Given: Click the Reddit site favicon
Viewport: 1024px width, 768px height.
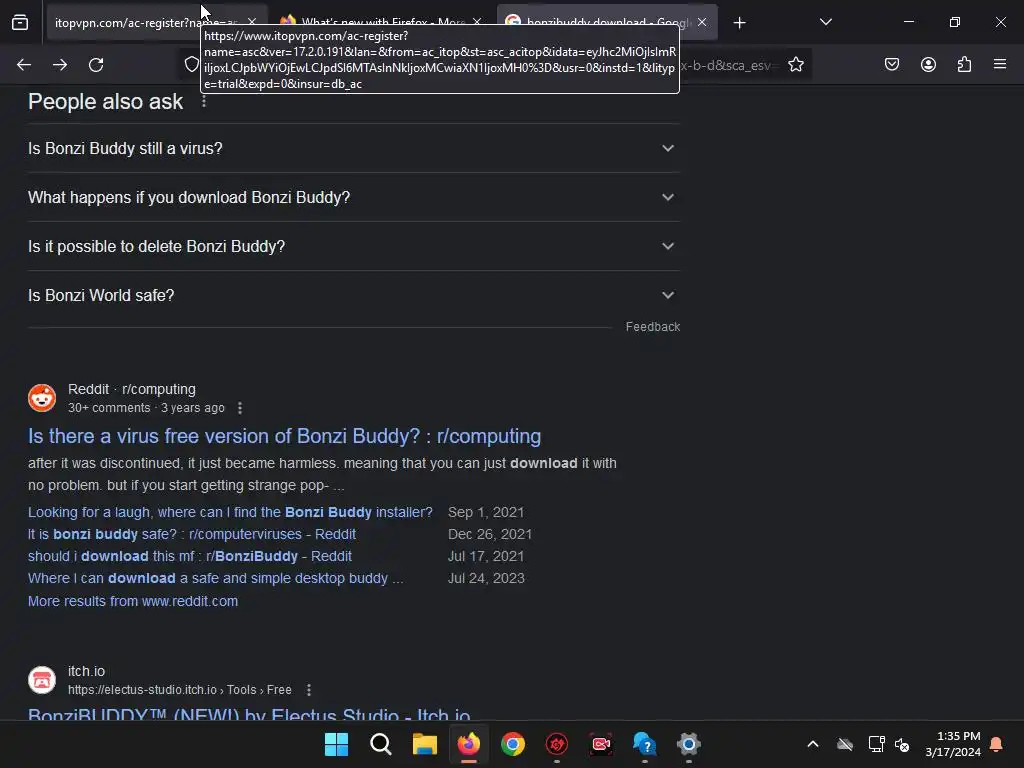Looking at the screenshot, I should tap(42, 398).
